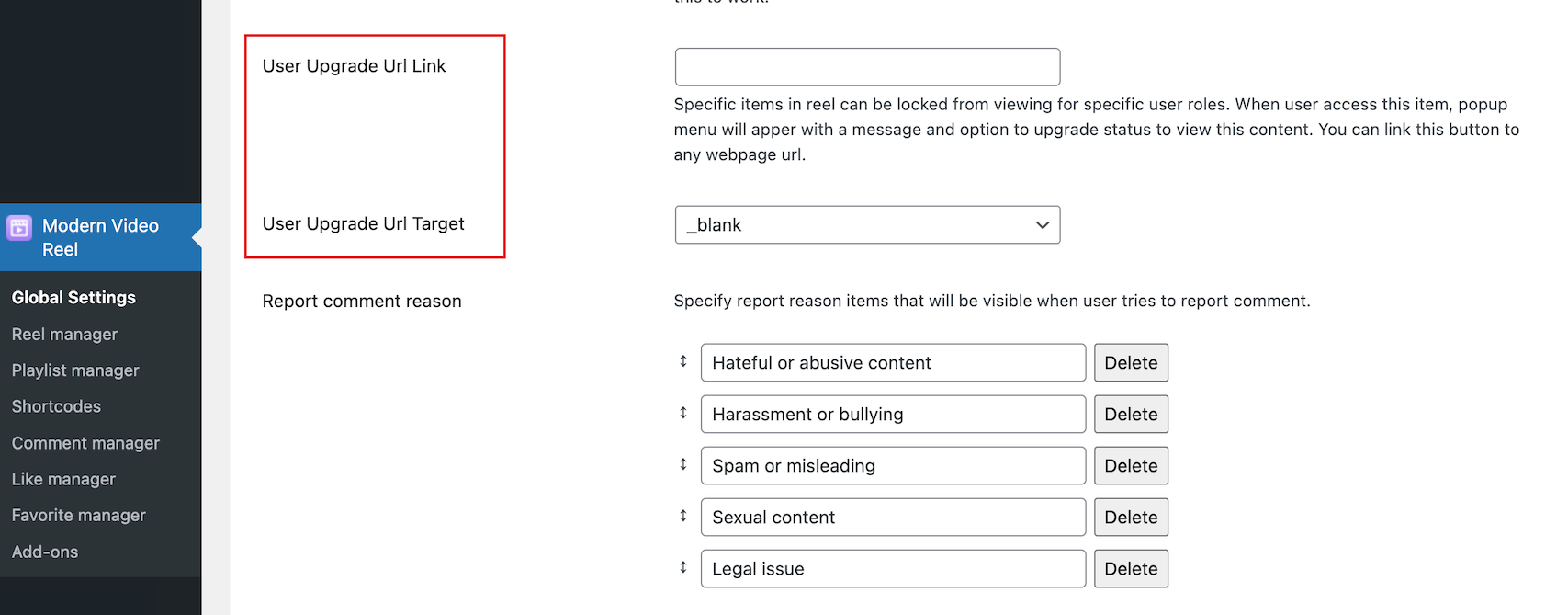Click the sort arrow beside Legal issue
This screenshot has width=1568, height=615.
[x=683, y=567]
